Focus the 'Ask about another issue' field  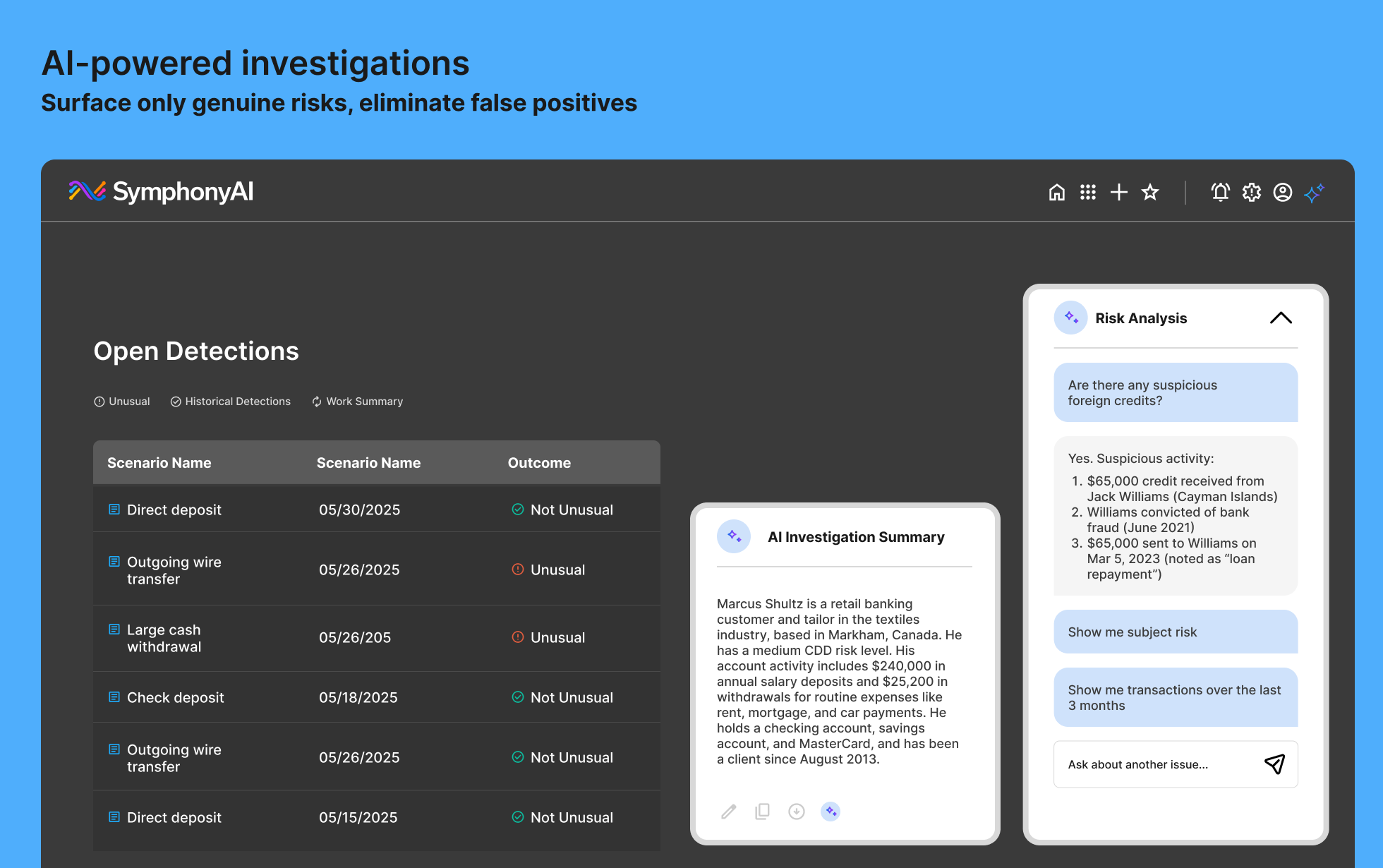[x=1157, y=764]
